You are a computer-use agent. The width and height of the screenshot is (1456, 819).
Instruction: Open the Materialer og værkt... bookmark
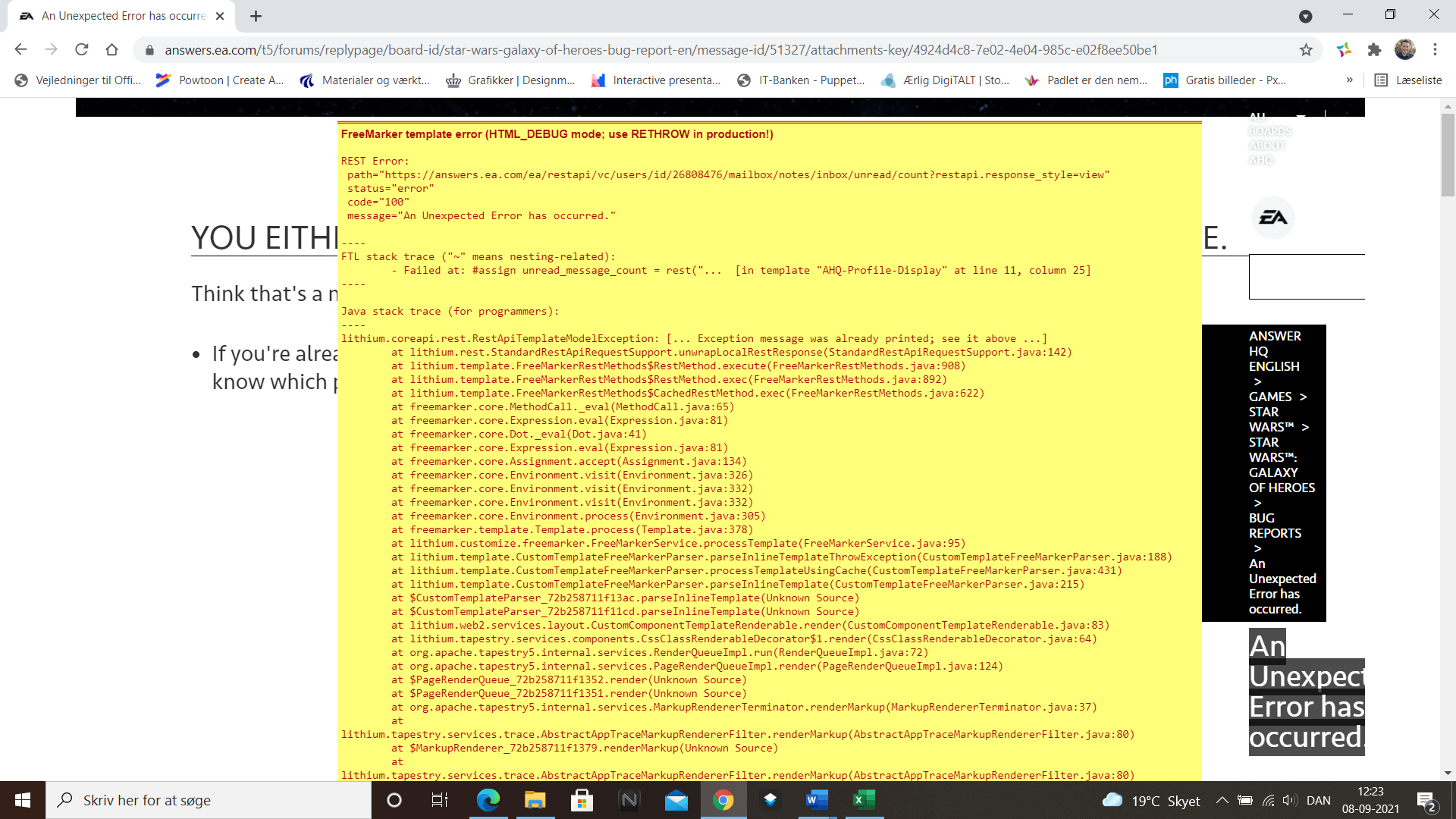pos(365,80)
